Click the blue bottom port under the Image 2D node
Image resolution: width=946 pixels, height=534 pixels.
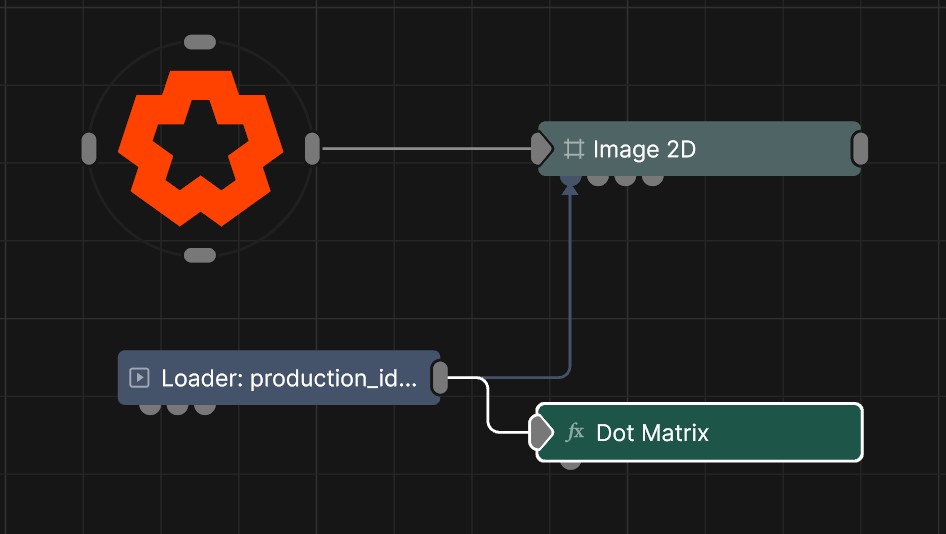(570, 180)
